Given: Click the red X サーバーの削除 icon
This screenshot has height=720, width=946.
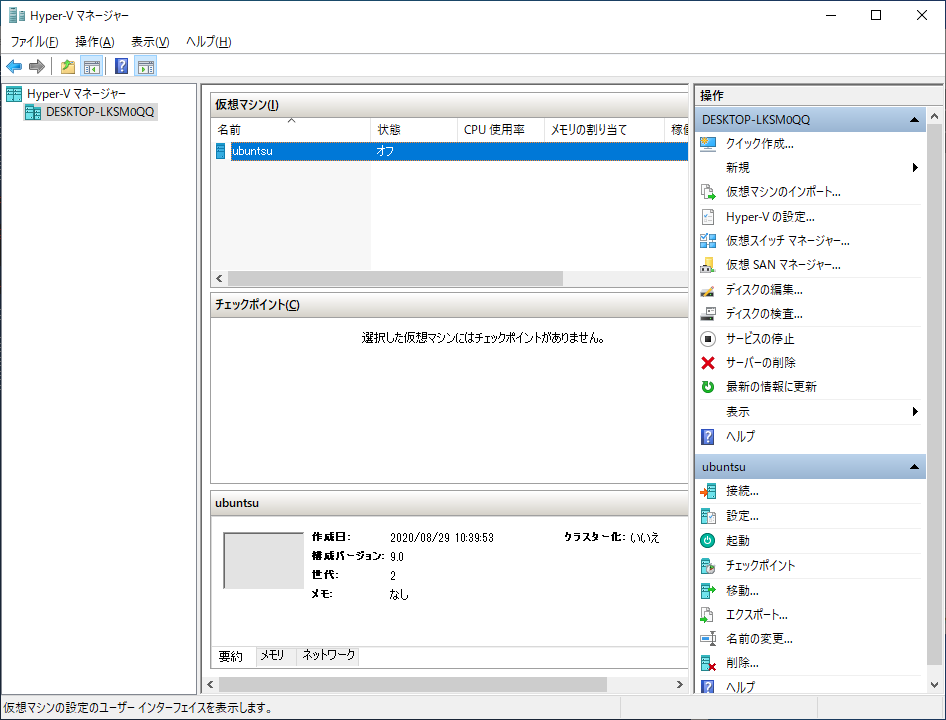Looking at the screenshot, I should pyautogui.click(x=708, y=363).
